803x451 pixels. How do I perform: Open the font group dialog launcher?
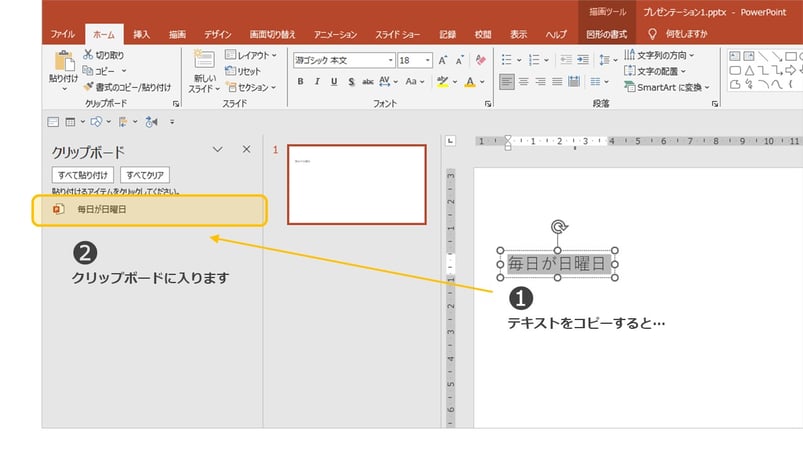tap(488, 103)
